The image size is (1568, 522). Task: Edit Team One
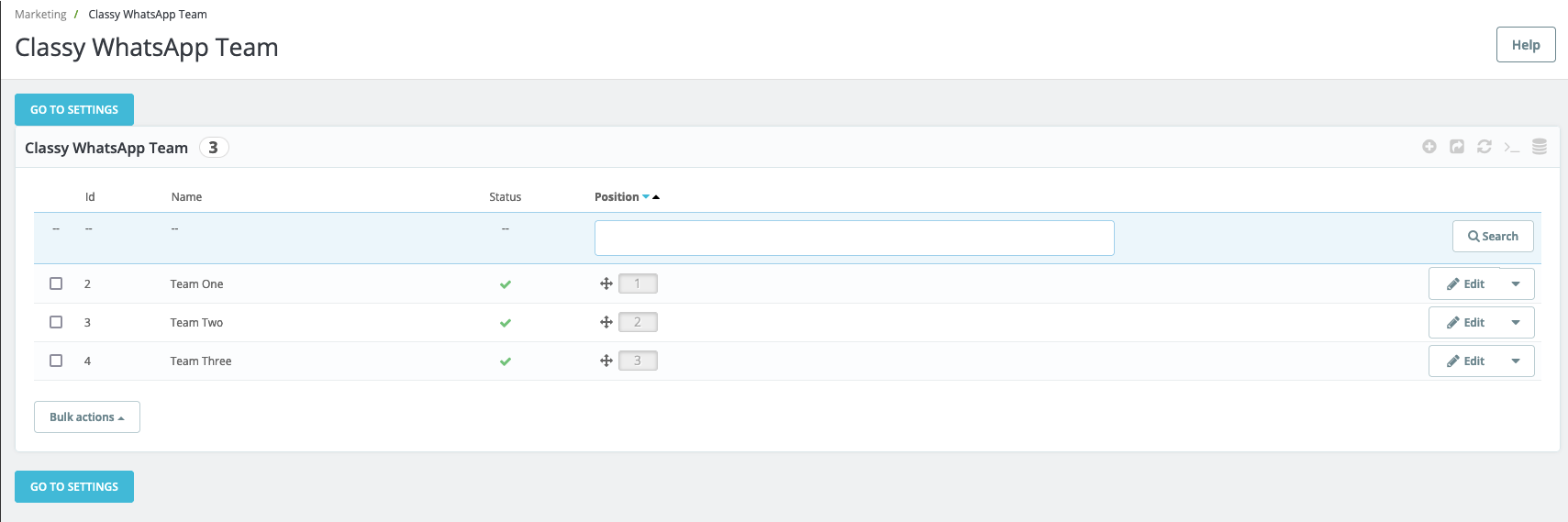(x=1465, y=283)
